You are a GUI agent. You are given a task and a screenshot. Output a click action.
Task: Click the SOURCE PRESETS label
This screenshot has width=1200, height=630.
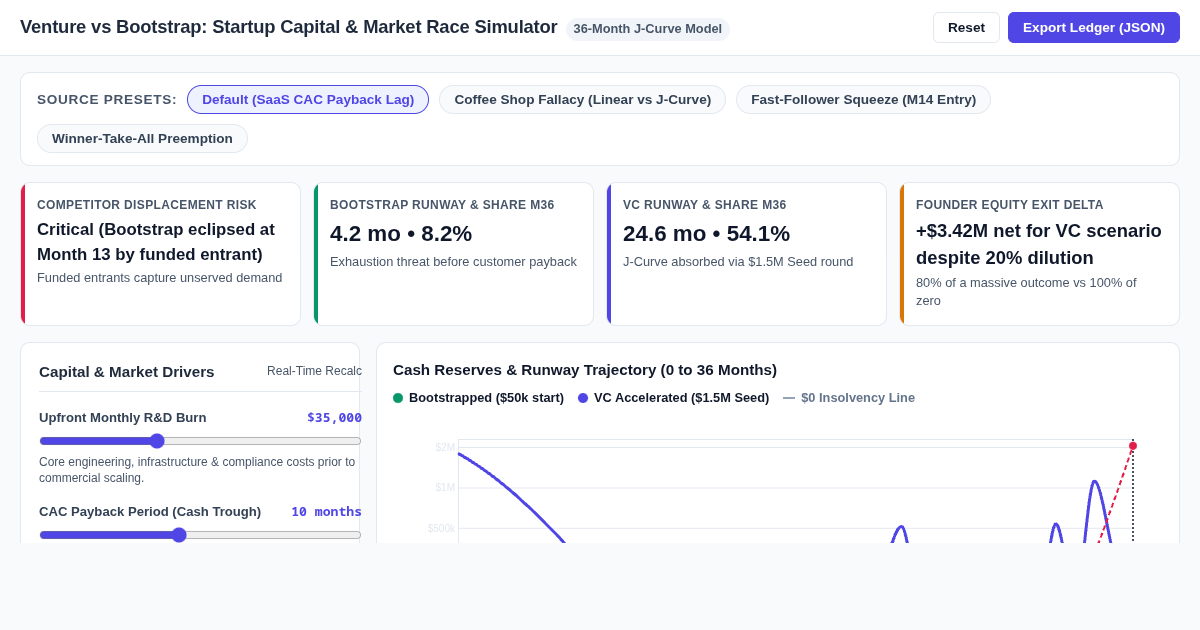pyautogui.click(x=107, y=100)
